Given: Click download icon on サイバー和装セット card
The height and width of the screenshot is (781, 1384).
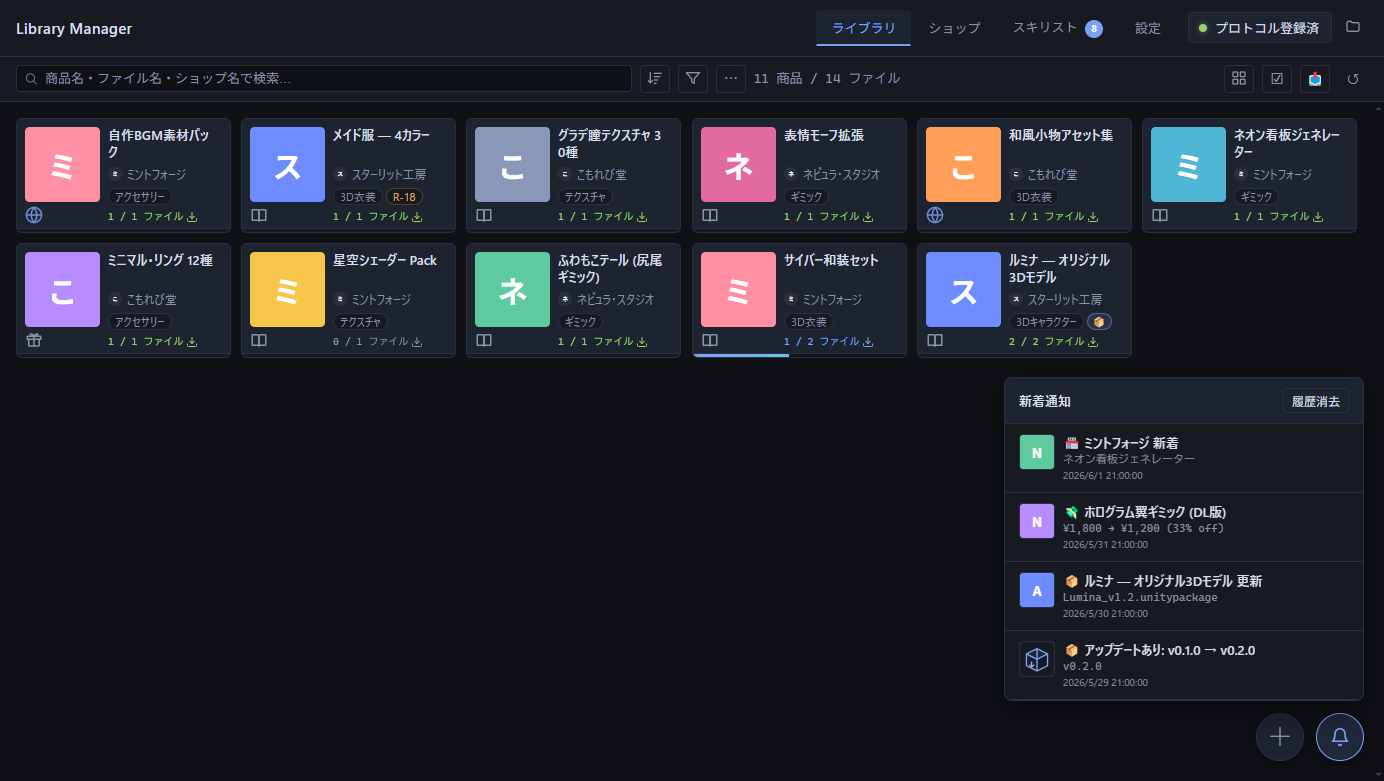Looking at the screenshot, I should pos(868,341).
